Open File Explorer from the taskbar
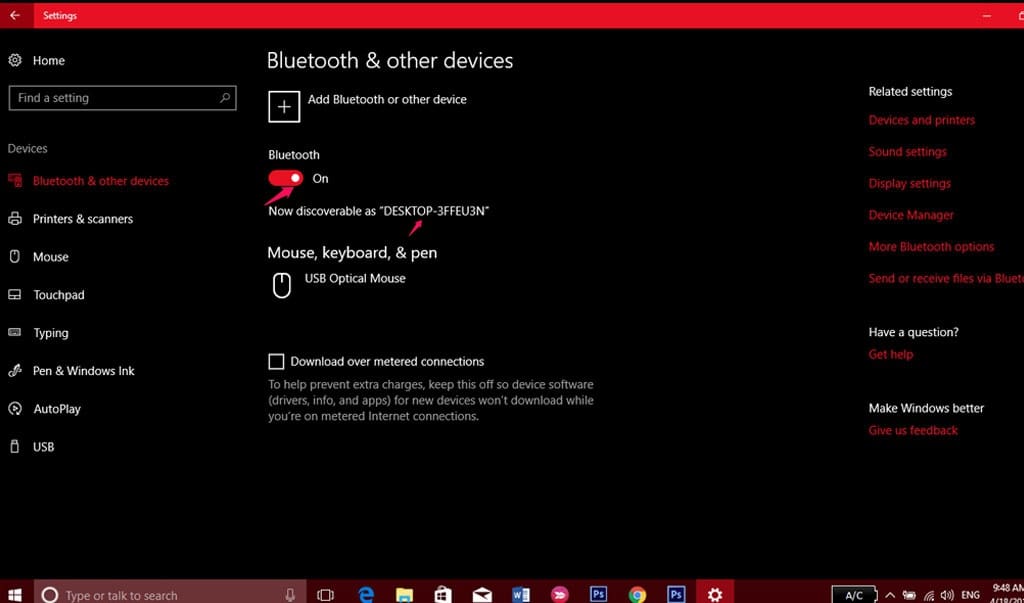Screen dimensions: 1024x603 [x=404, y=594]
